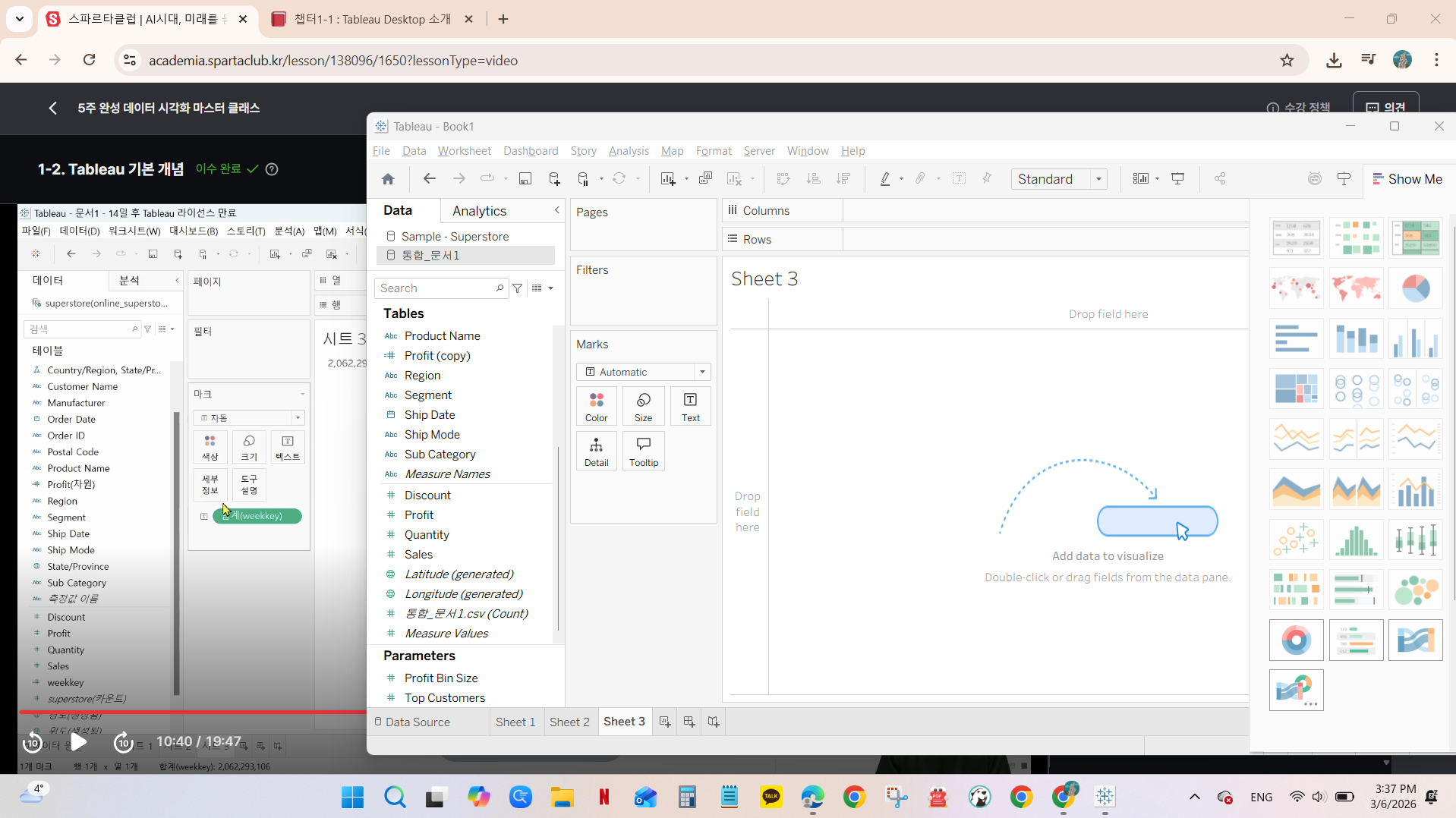1456x818 pixels.
Task: Click the Color marks card button
Action: tap(596, 406)
